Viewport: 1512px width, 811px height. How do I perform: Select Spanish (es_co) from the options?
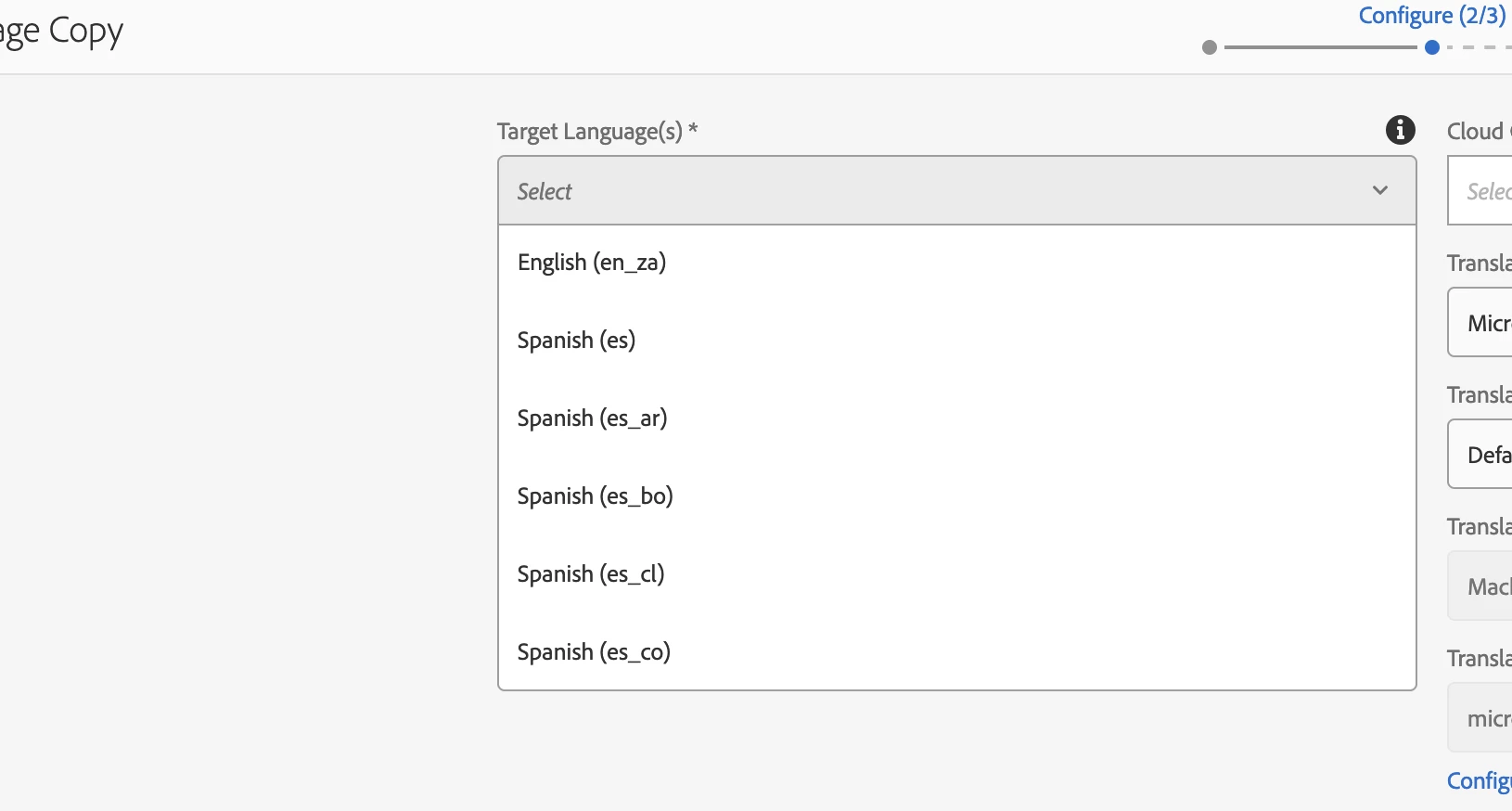[594, 652]
